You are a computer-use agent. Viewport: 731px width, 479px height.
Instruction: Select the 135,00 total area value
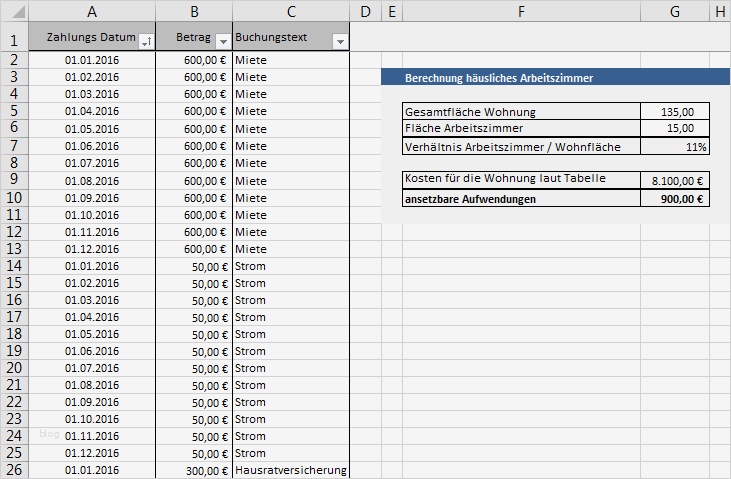[675, 111]
